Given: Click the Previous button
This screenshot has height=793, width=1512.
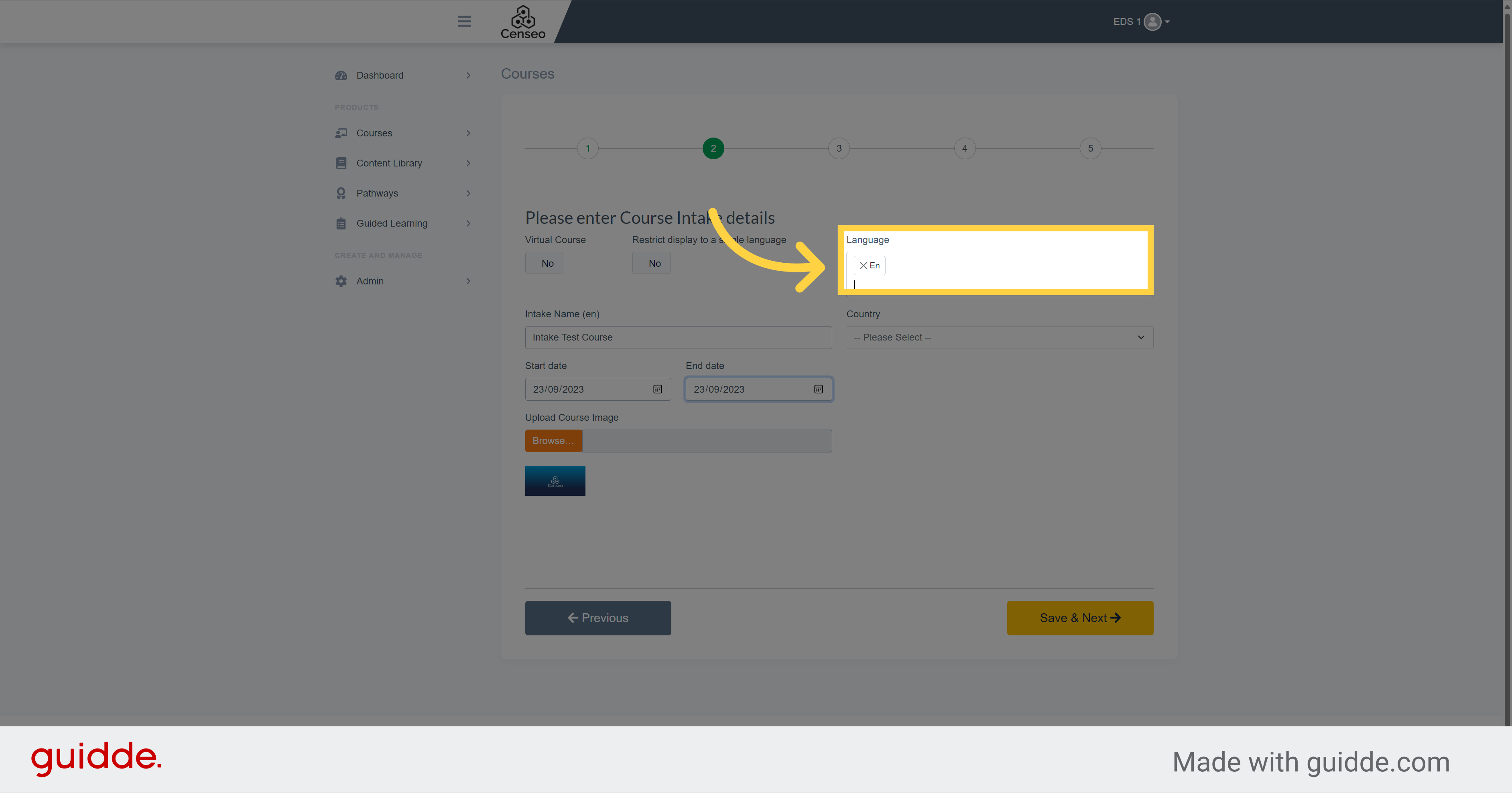Looking at the screenshot, I should pos(598,617).
